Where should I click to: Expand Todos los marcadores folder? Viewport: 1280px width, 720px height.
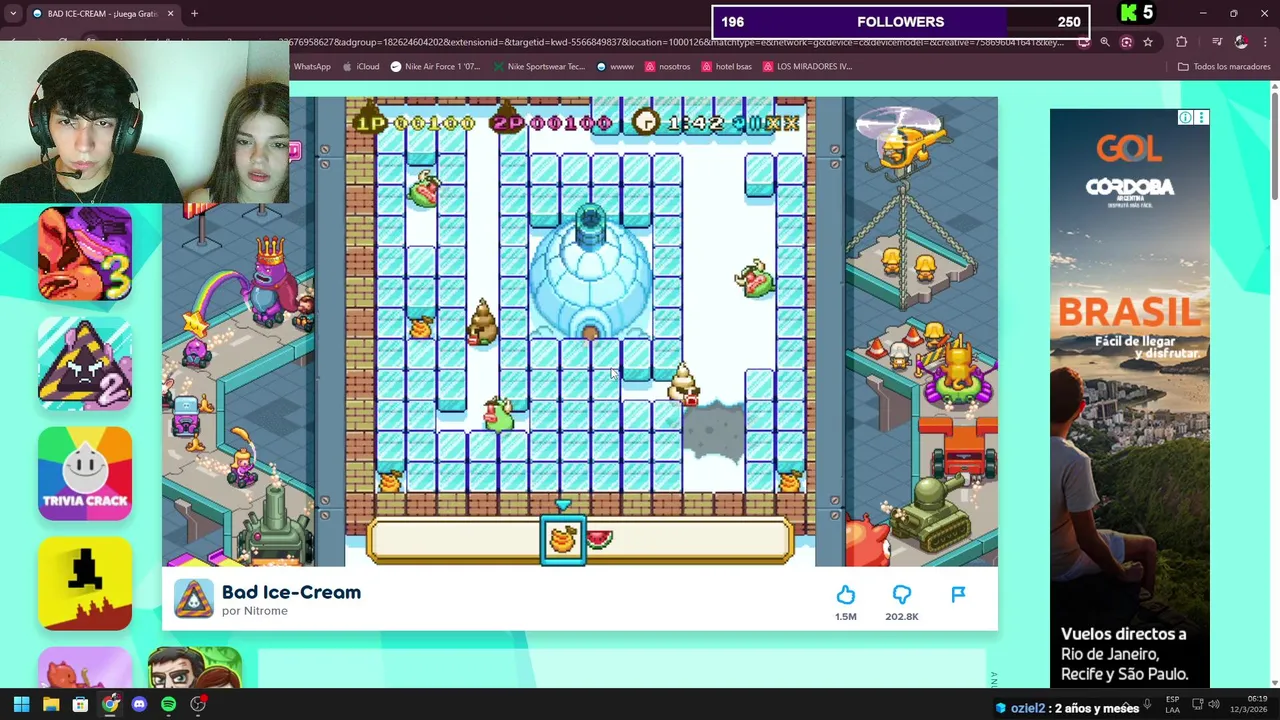click(x=1224, y=67)
